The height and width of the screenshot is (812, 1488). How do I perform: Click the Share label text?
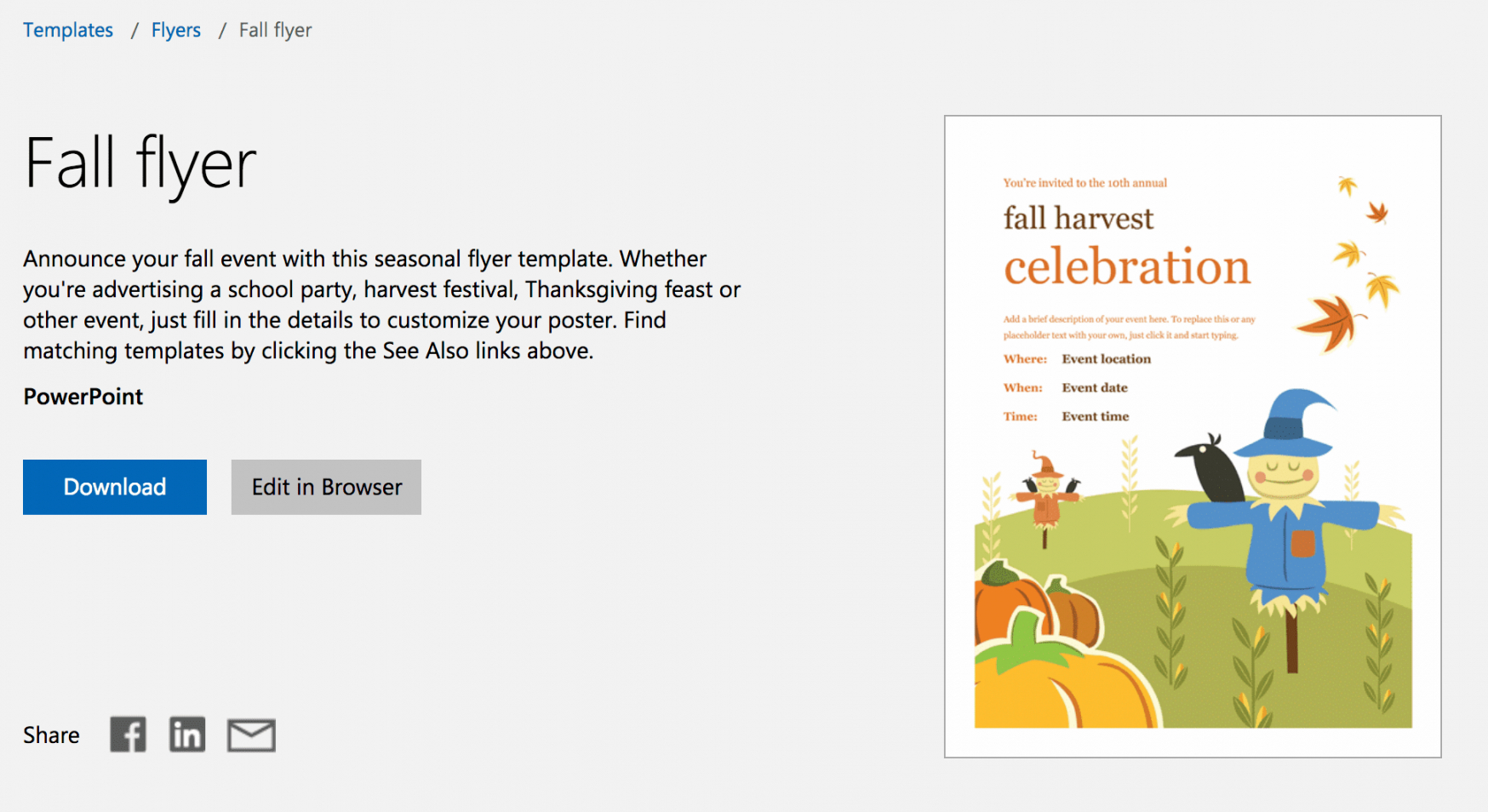click(51, 735)
